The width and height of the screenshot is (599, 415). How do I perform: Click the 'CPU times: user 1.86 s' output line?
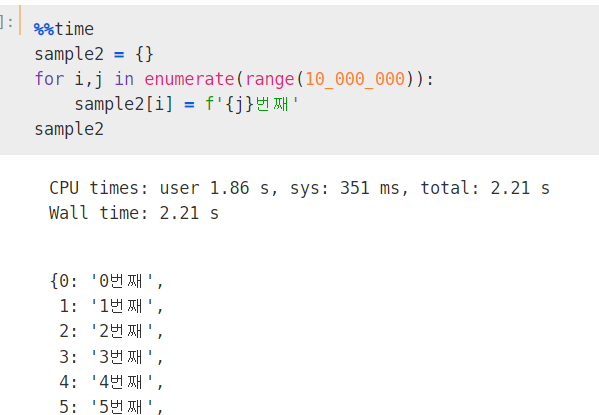click(x=300, y=188)
